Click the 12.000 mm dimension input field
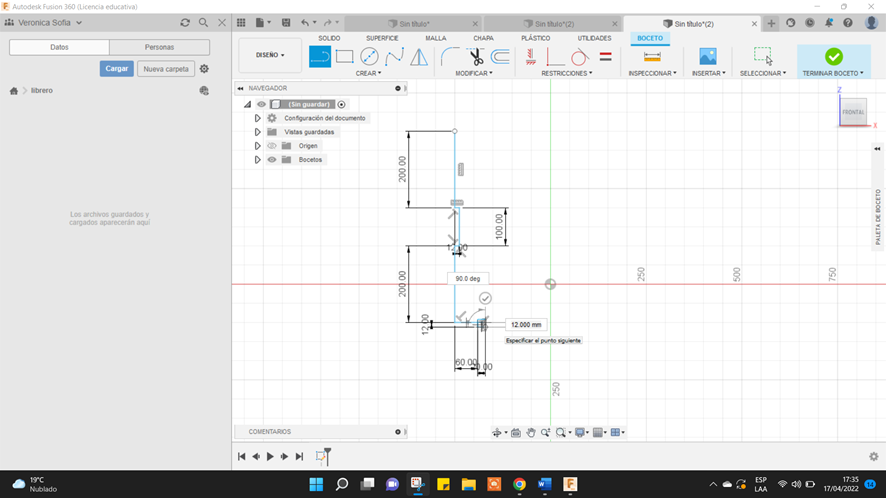The image size is (886, 498). pyautogui.click(x=526, y=324)
